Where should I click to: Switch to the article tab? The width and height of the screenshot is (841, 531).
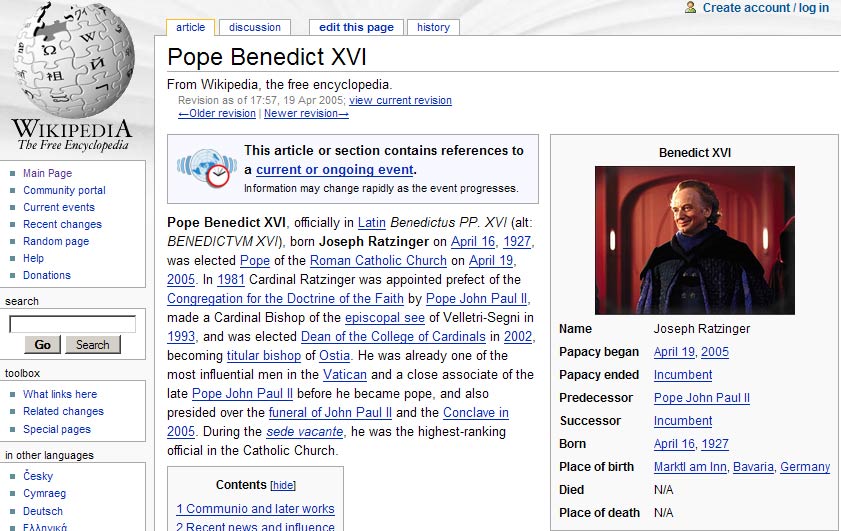pos(190,27)
